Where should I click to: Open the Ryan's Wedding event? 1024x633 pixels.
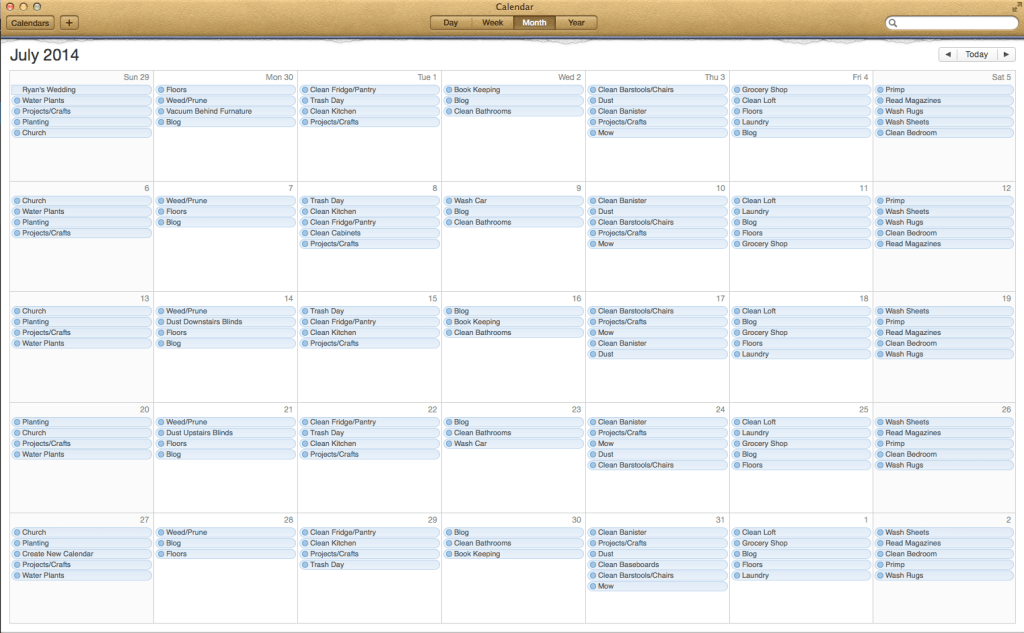click(x=62, y=90)
